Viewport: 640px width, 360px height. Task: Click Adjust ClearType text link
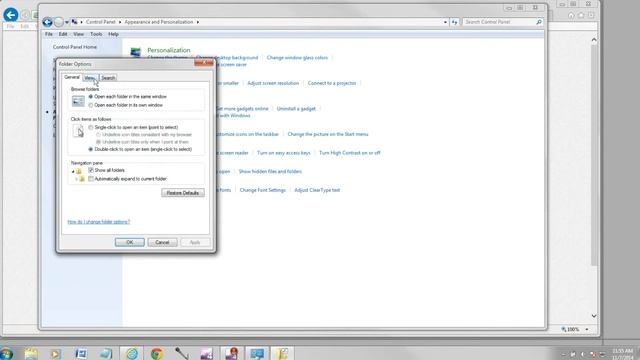point(317,190)
